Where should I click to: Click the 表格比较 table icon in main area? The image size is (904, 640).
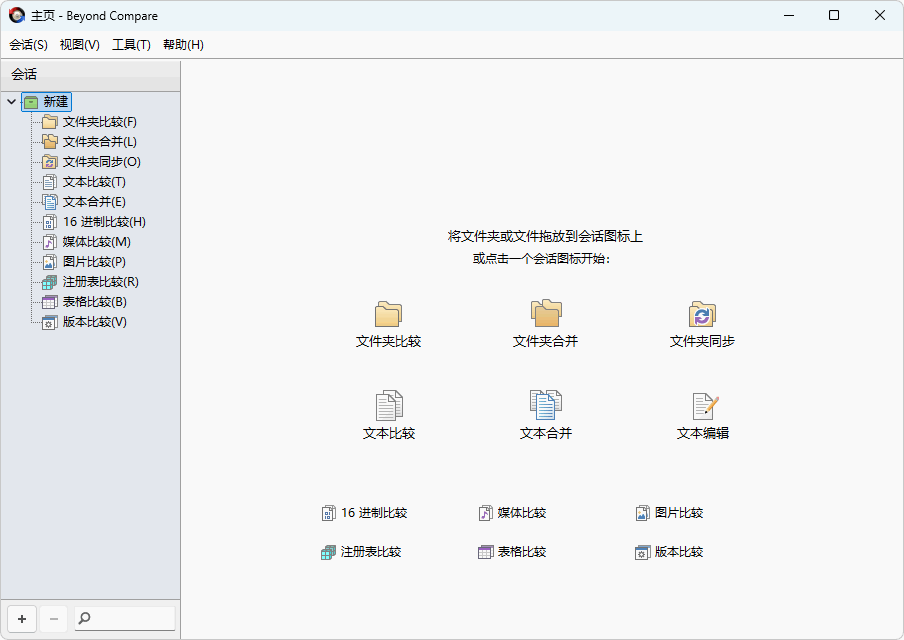pyautogui.click(x=485, y=552)
